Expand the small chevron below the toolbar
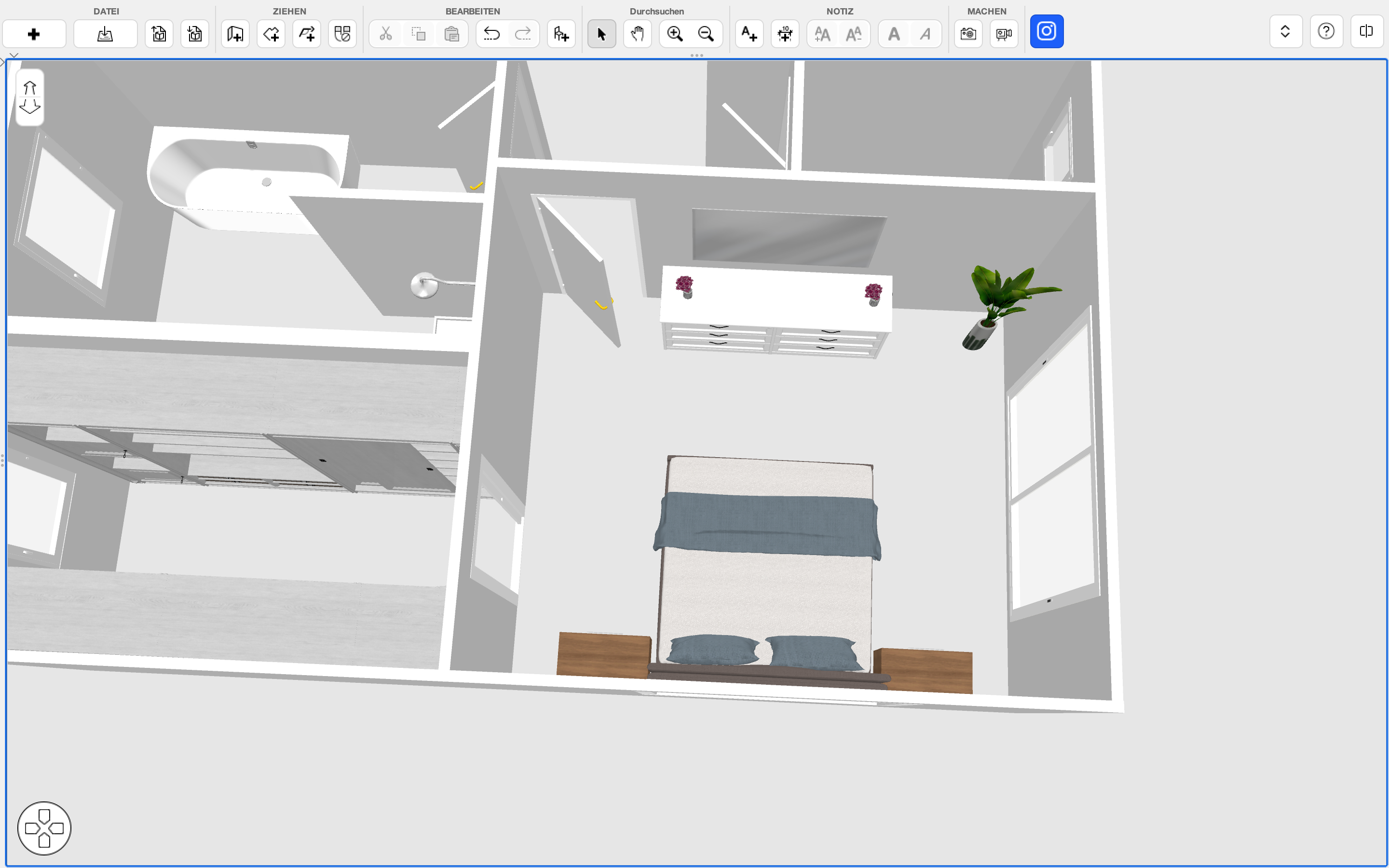This screenshot has width=1389, height=868. point(14,55)
